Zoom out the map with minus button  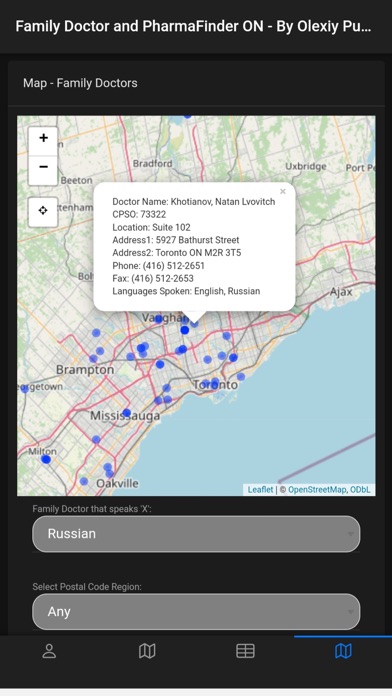click(43, 170)
